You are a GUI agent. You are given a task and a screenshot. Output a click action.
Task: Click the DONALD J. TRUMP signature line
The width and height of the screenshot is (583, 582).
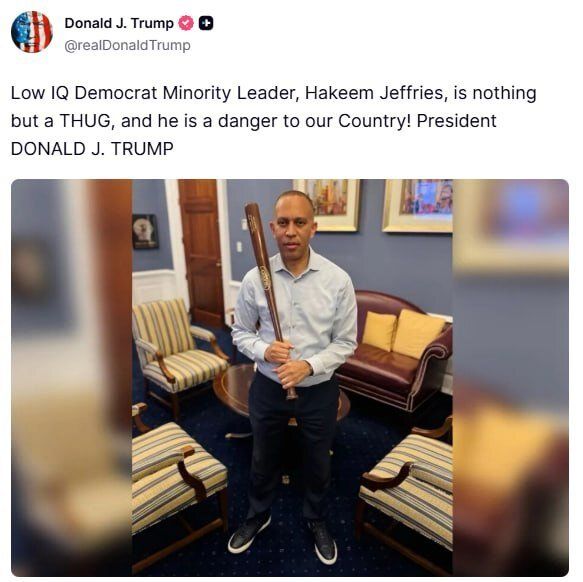(92, 149)
